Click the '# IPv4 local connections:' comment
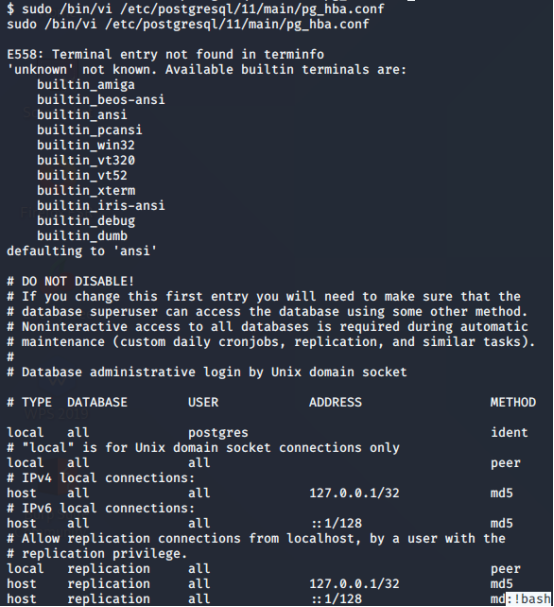 click(101, 478)
